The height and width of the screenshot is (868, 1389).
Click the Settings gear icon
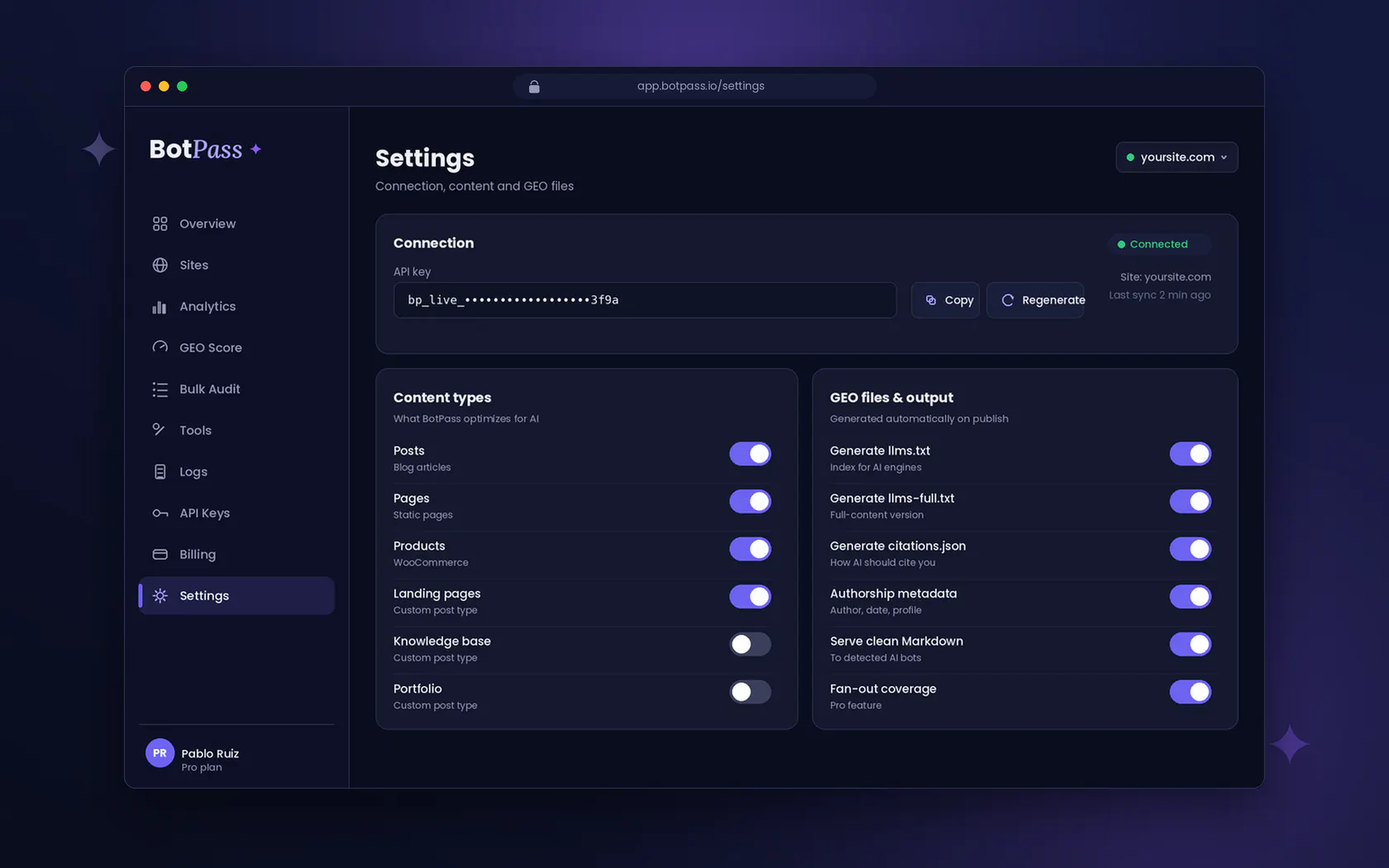(160, 596)
